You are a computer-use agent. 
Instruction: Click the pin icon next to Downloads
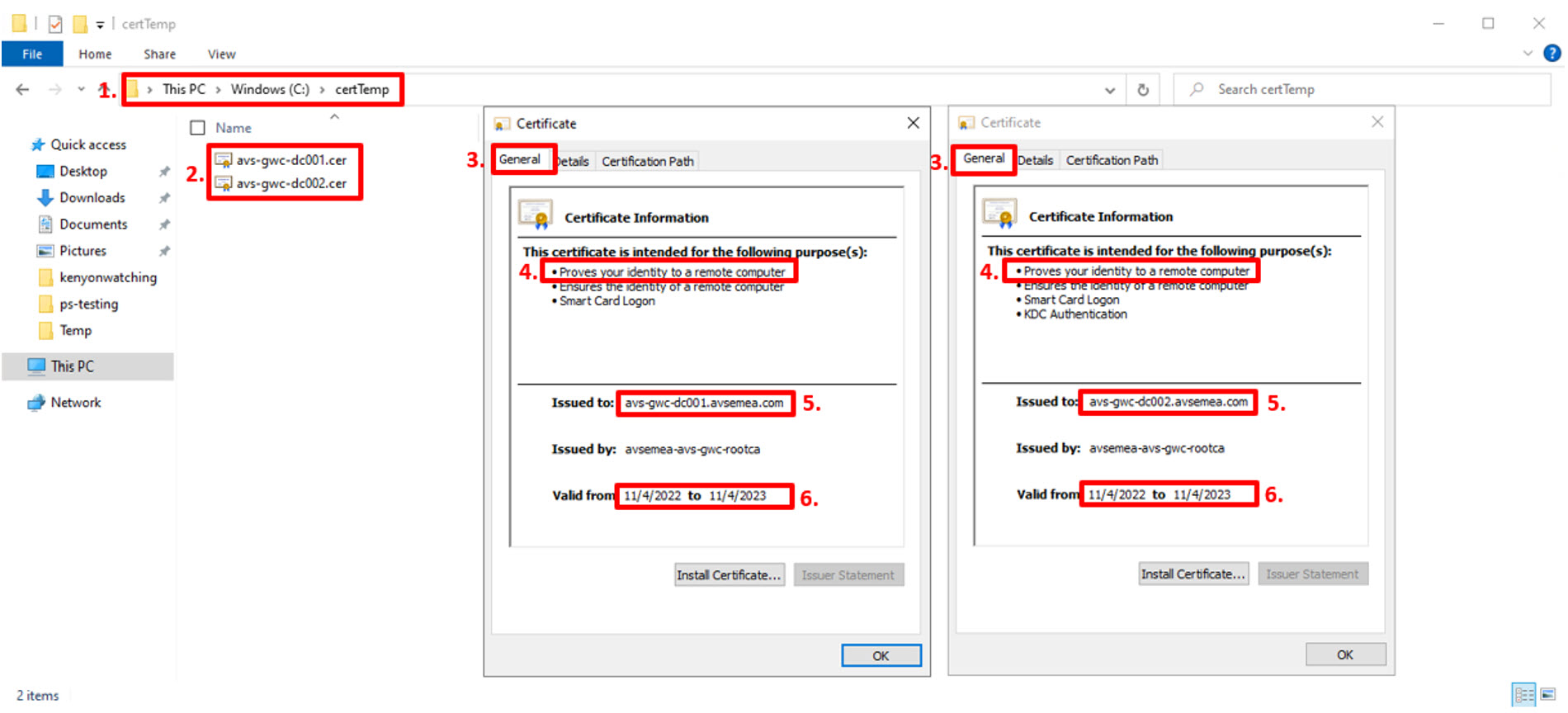(x=164, y=198)
